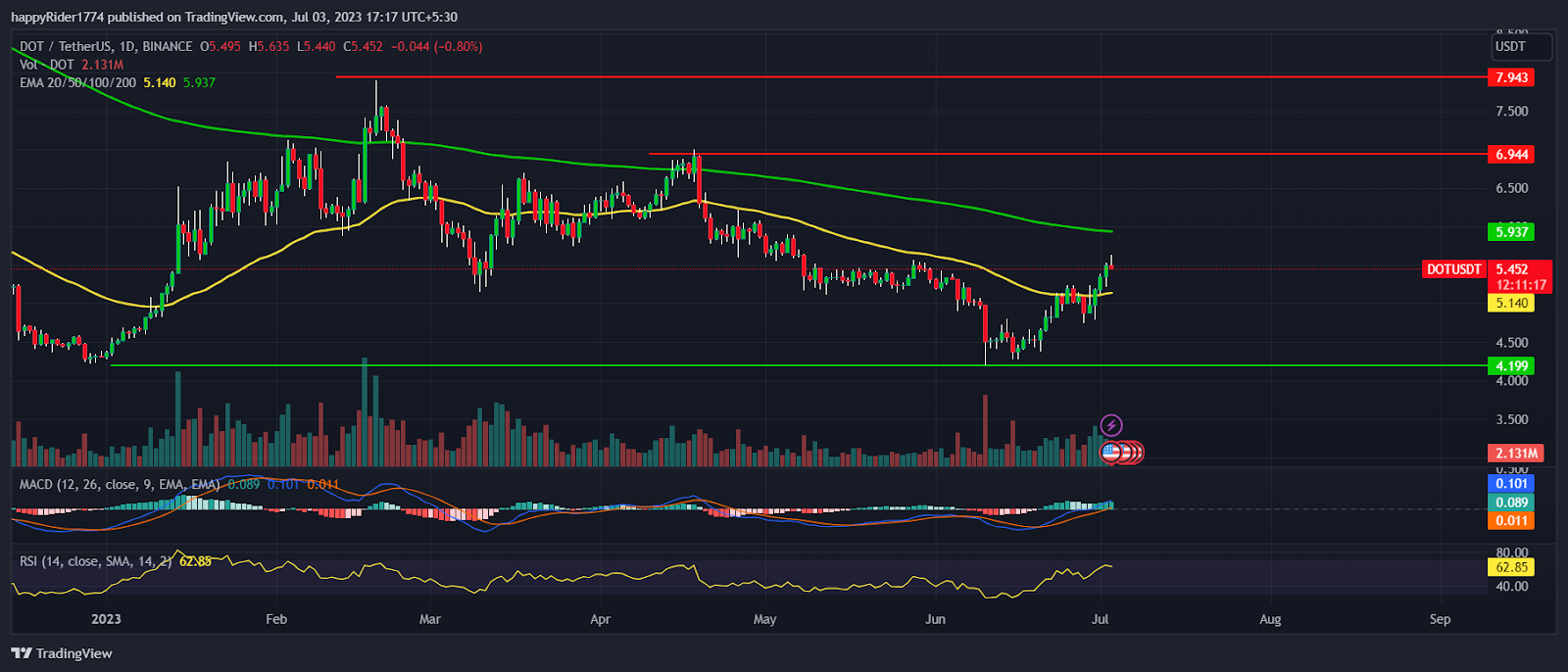Click the red 6.944 price label

pyautogui.click(x=1511, y=155)
